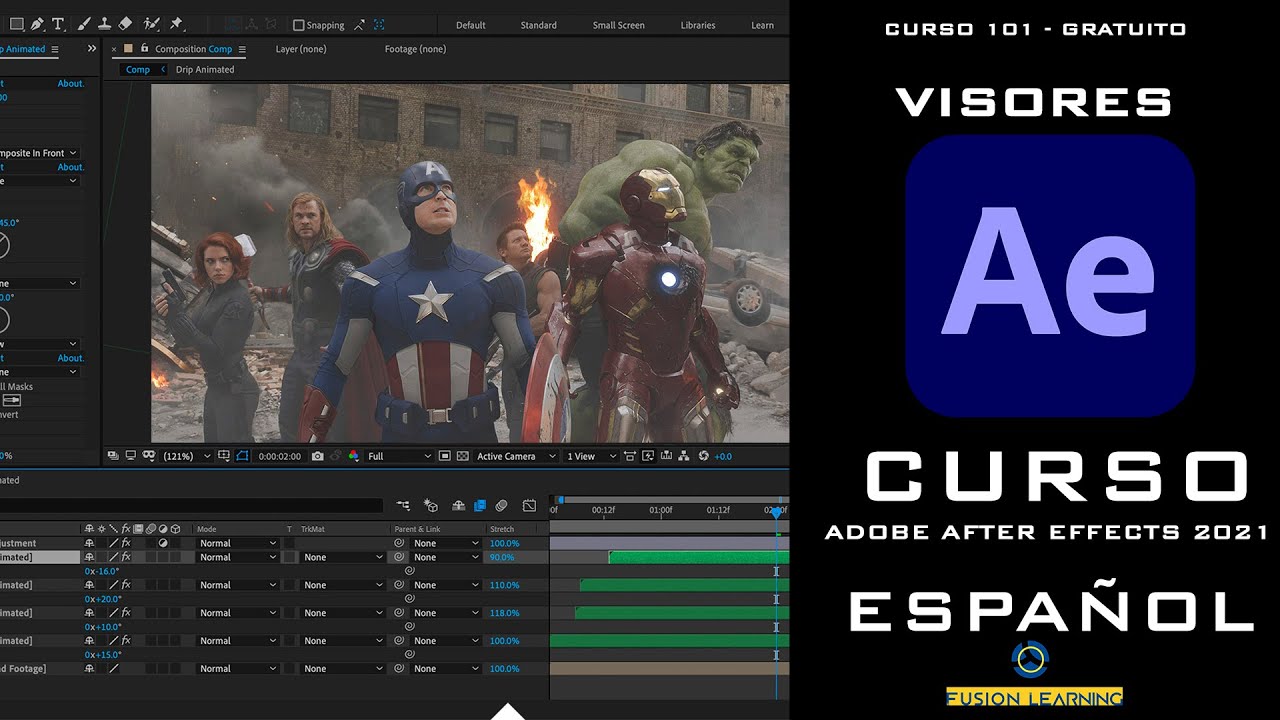This screenshot has width=1280, height=720.
Task: Click the Drip Animated breadcrumb
Action: tap(205, 70)
